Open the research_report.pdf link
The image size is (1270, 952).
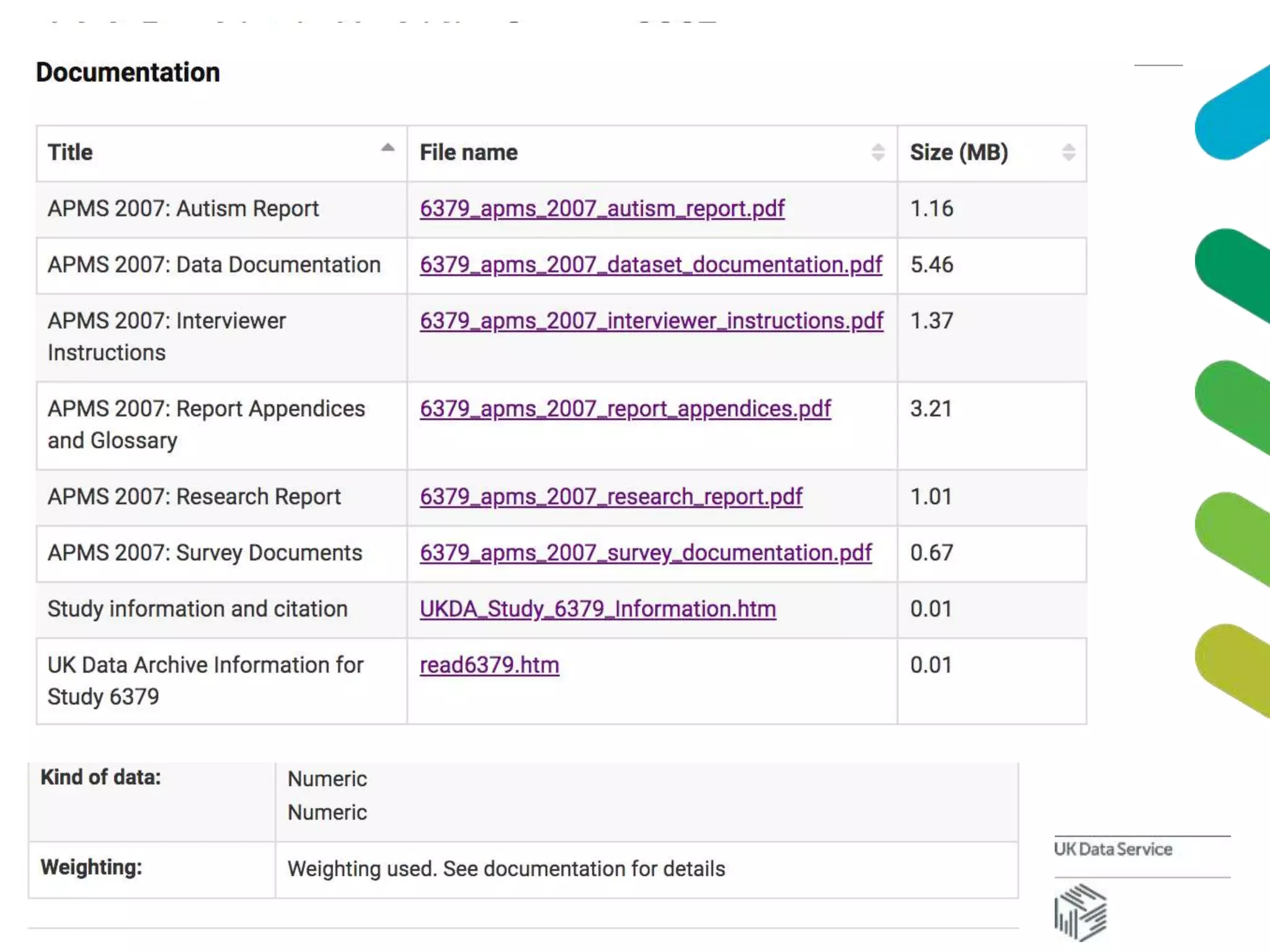611,497
